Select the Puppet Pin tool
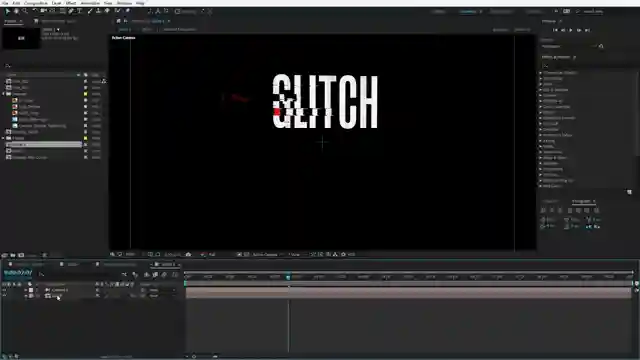The width and height of the screenshot is (640, 360). pos(128,11)
